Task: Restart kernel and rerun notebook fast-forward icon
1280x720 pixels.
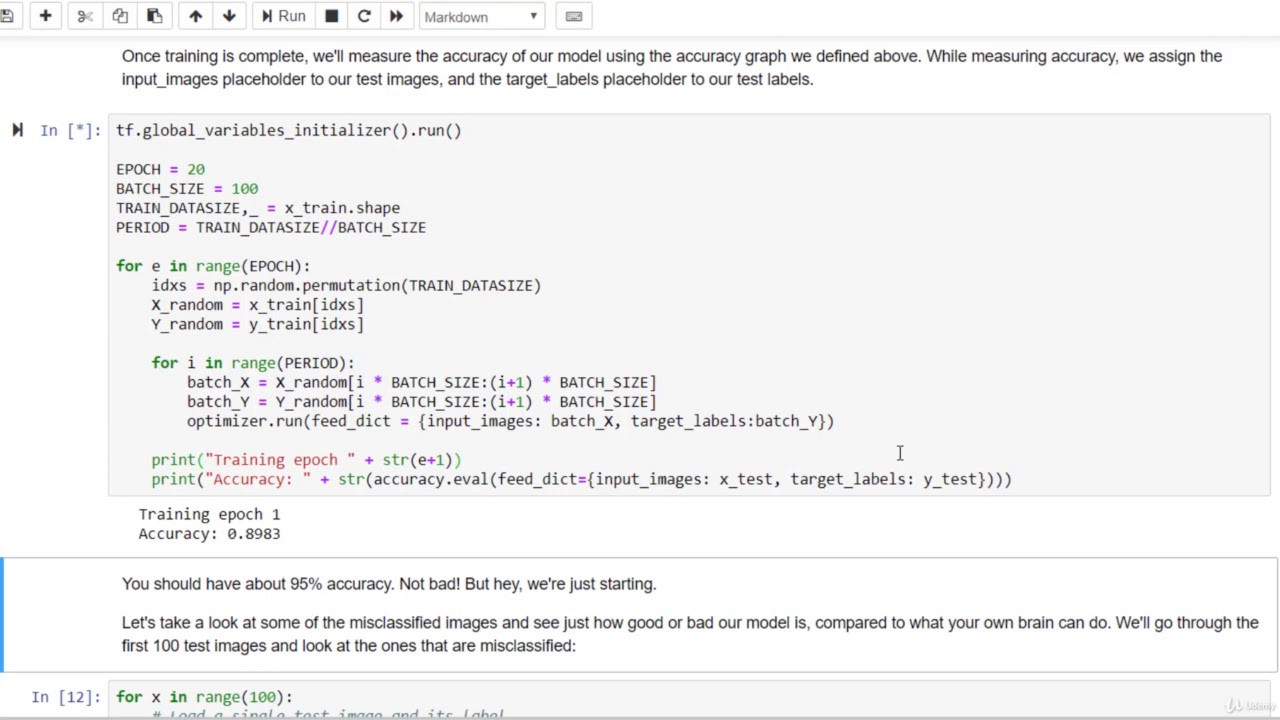Action: click(396, 16)
